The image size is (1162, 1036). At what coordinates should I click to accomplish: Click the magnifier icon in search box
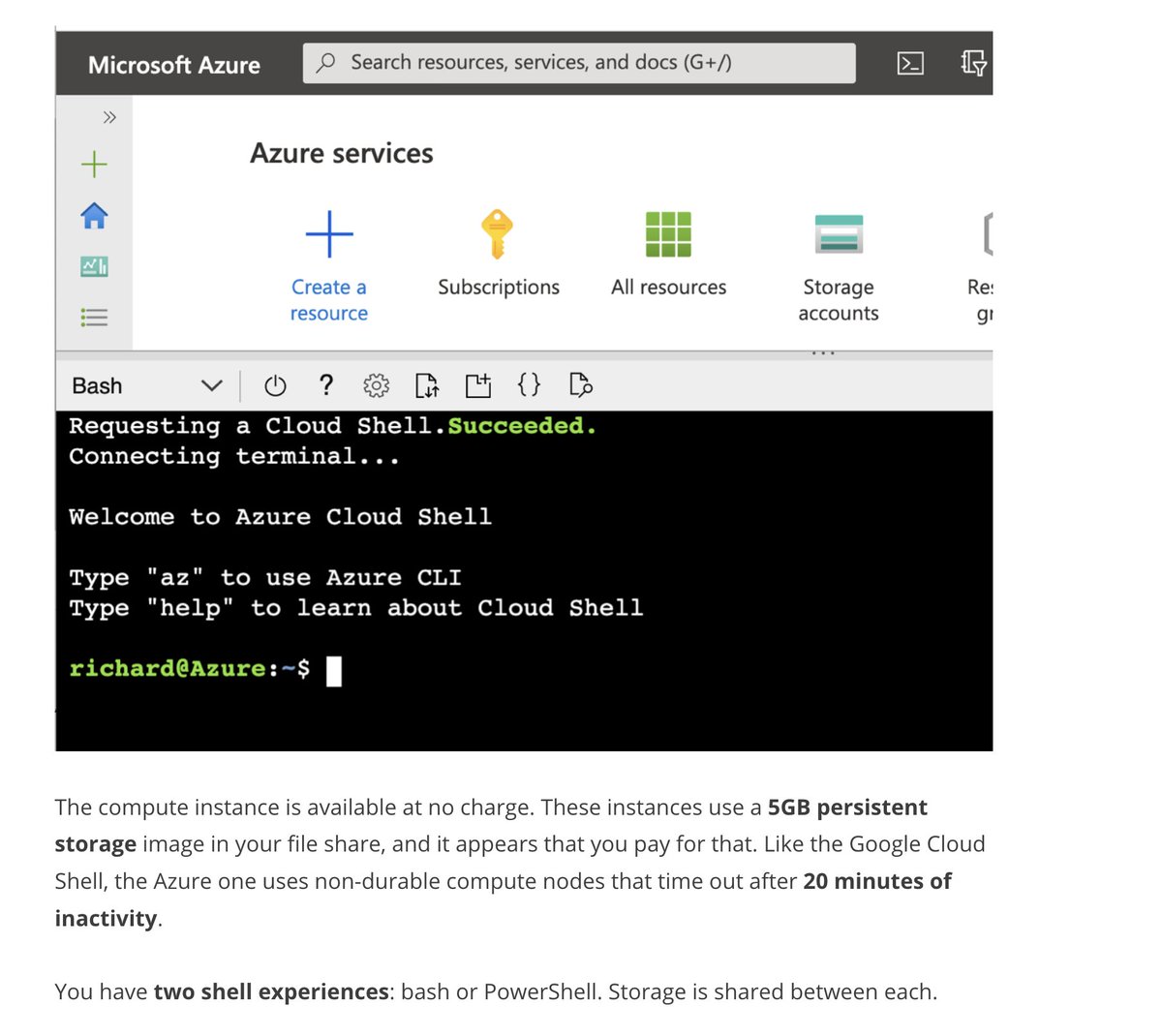pyautogui.click(x=326, y=63)
